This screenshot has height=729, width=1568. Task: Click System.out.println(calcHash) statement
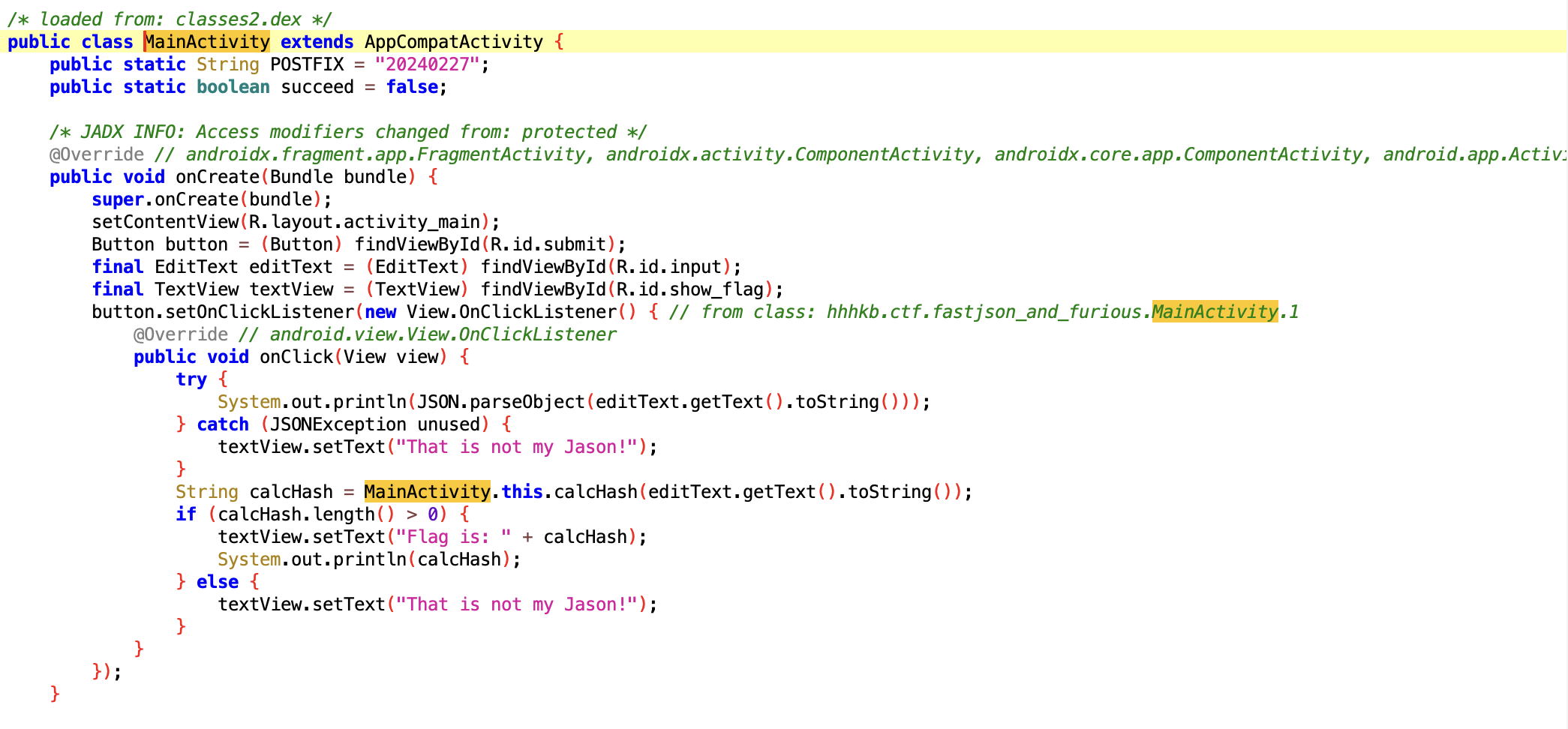[x=369, y=559]
